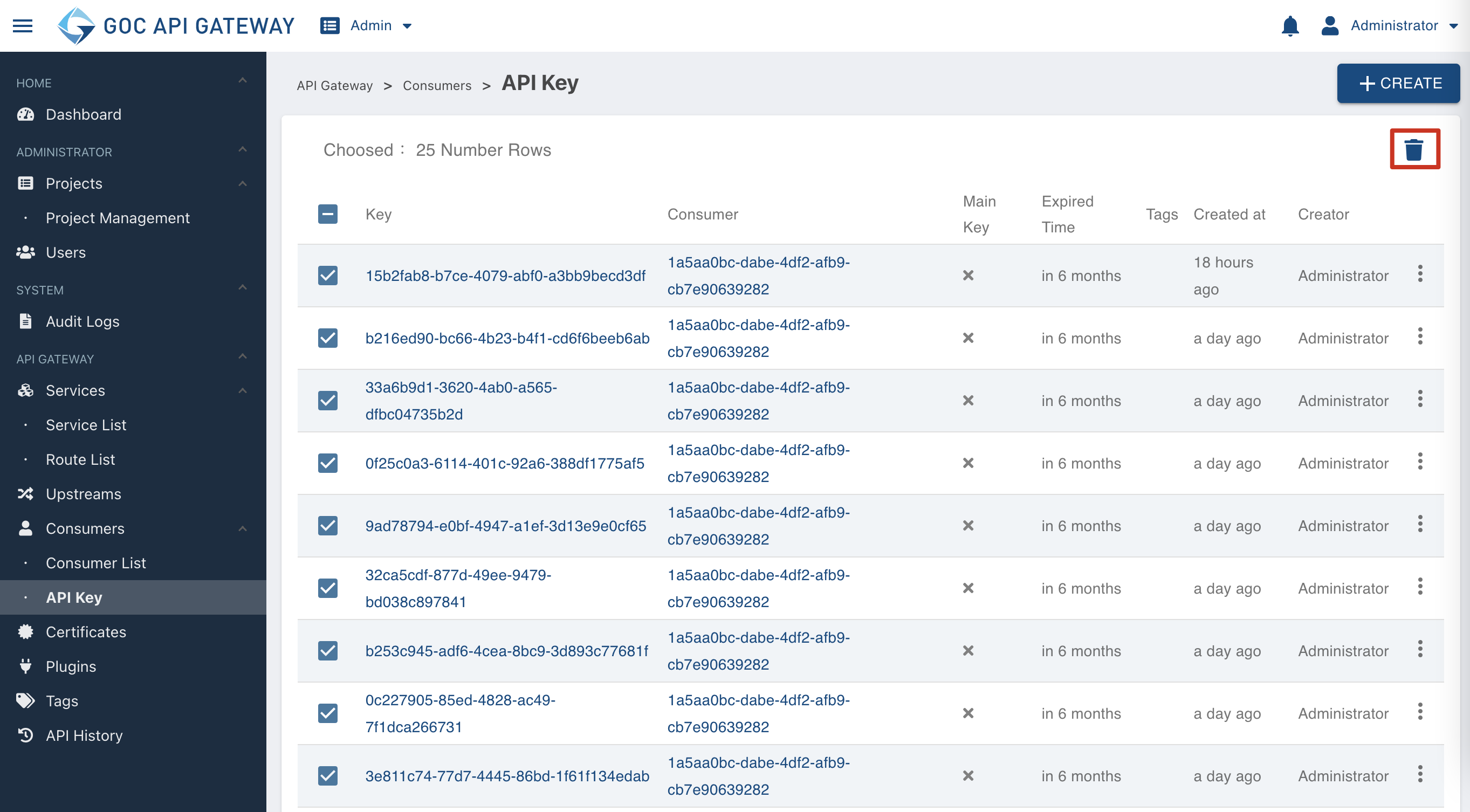
Task: Delete selected rows with trash icon
Action: point(1414,149)
